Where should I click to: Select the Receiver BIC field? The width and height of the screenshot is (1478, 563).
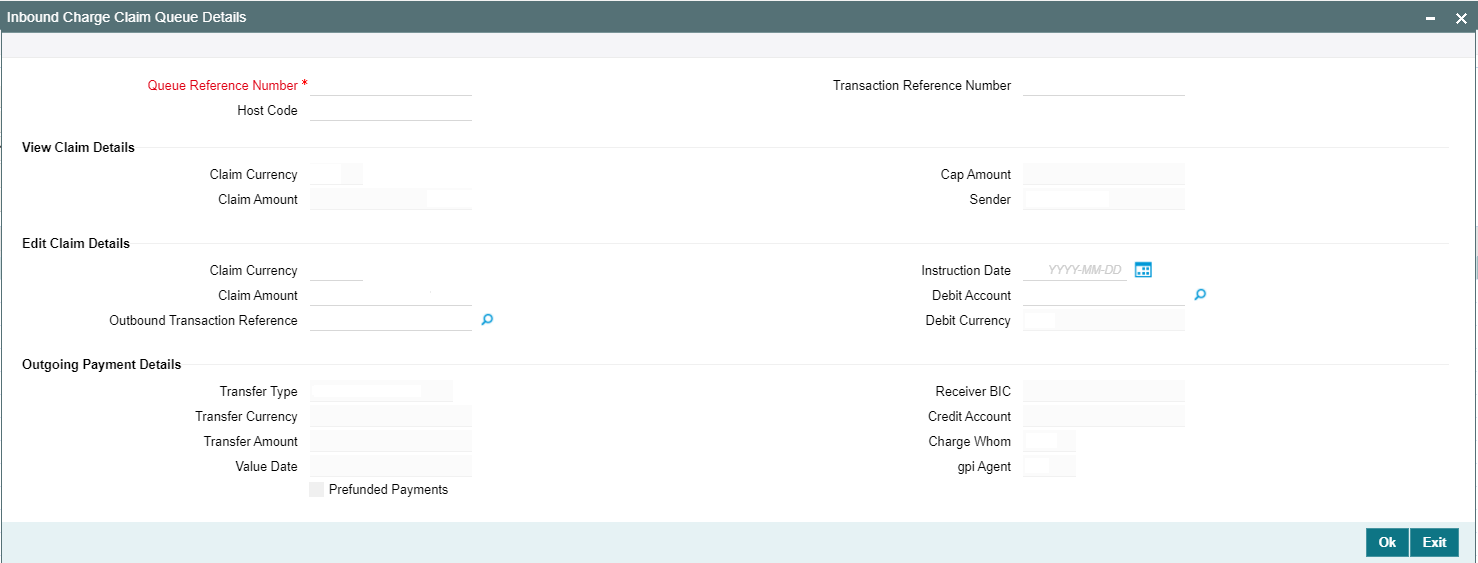(1104, 391)
